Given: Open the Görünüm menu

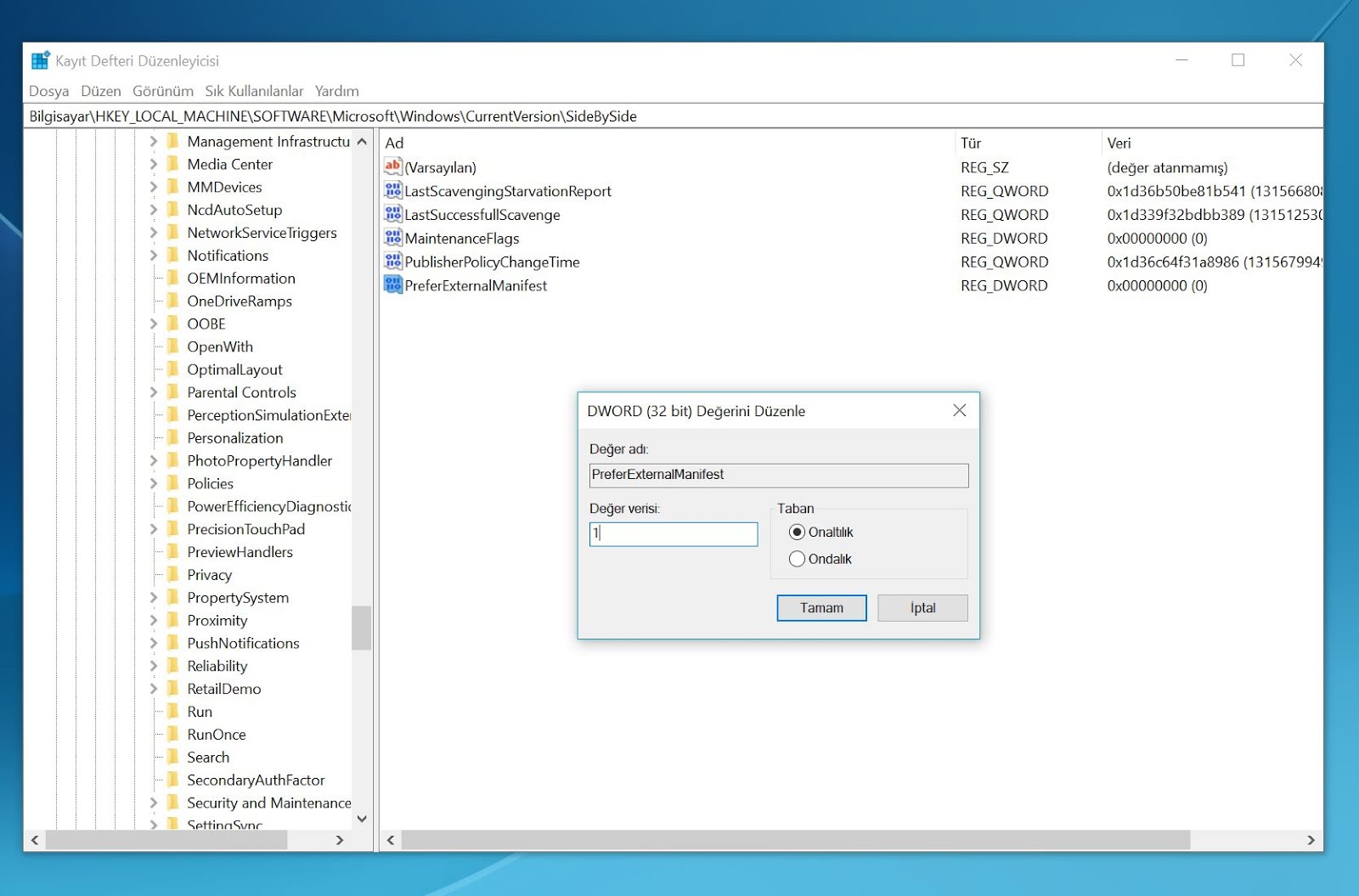Looking at the screenshot, I should (x=163, y=91).
